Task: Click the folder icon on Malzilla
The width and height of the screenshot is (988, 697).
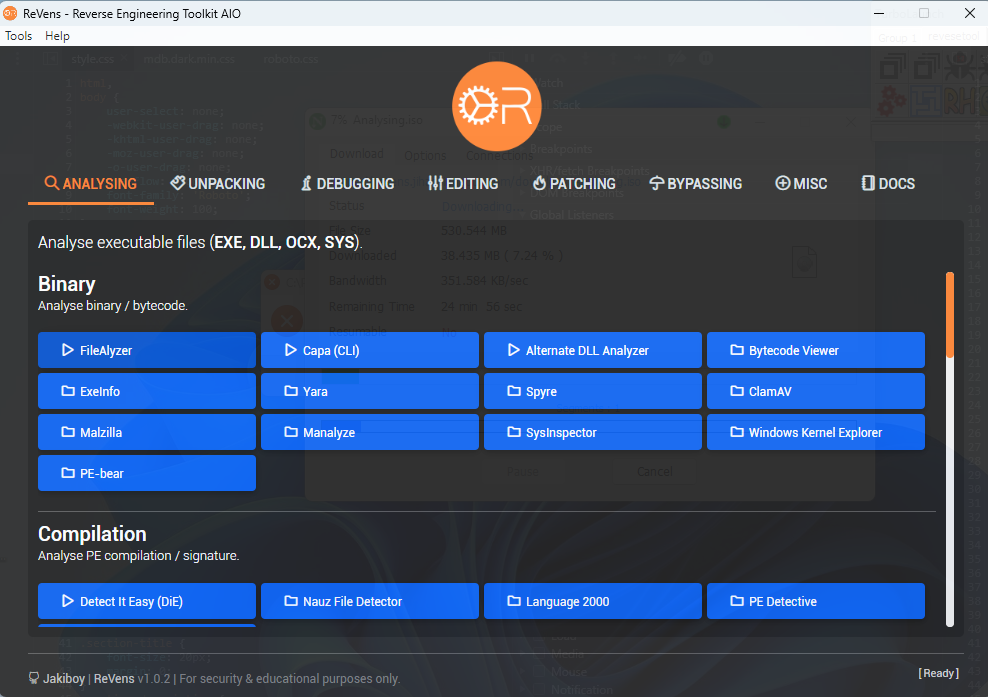Action: [68, 432]
